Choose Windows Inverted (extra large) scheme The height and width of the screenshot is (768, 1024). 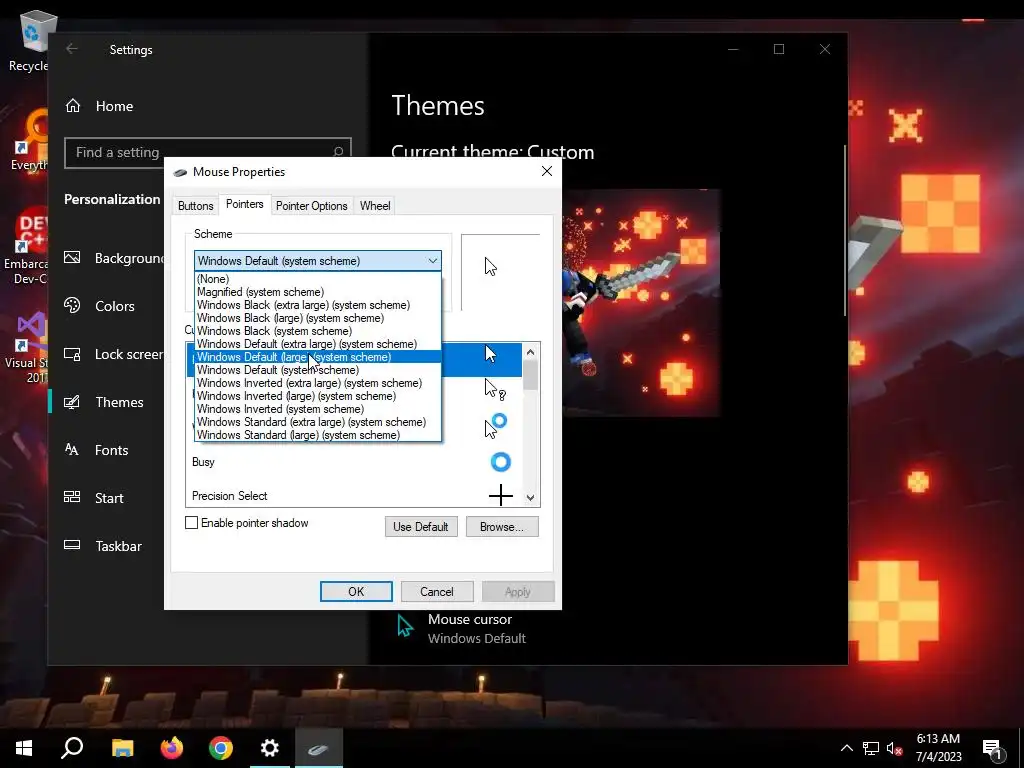tap(318, 383)
